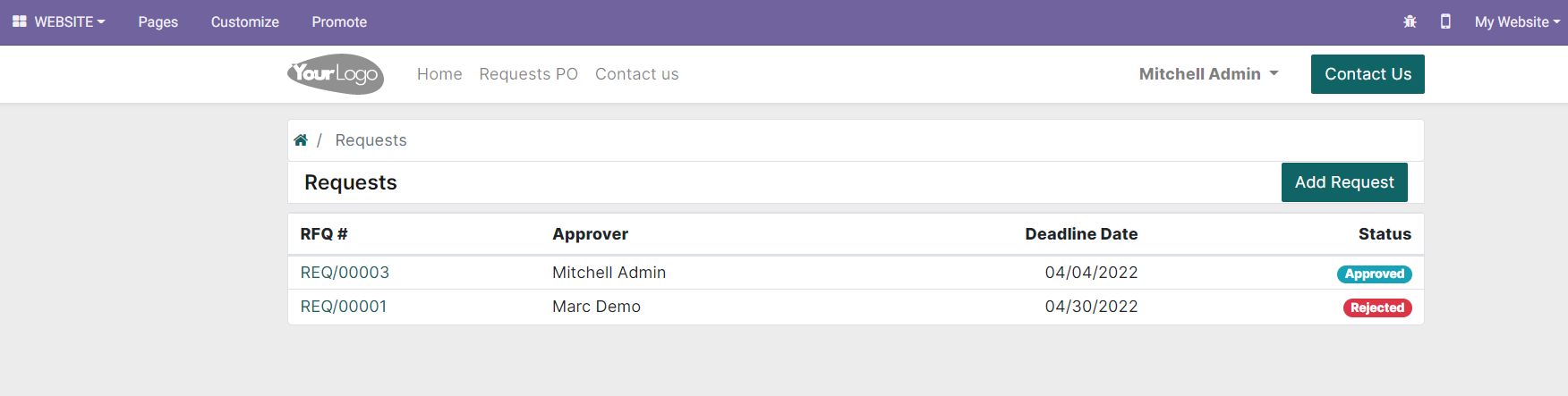Open request REQ/00003
The image size is (1568, 396).
[x=345, y=273]
